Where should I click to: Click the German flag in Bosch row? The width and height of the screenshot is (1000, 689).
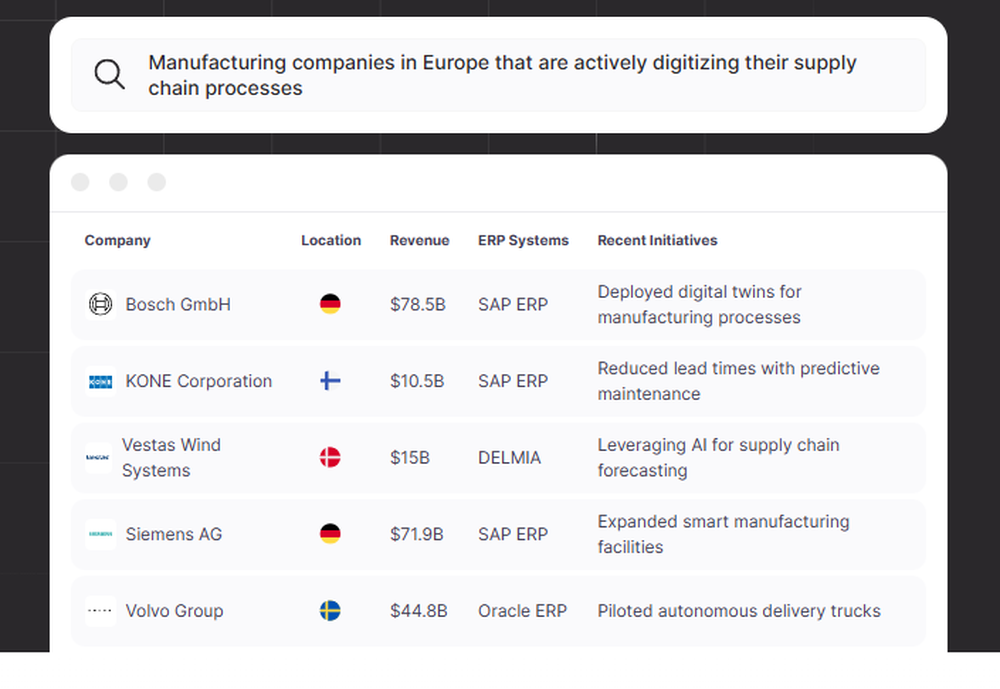pyautogui.click(x=330, y=304)
